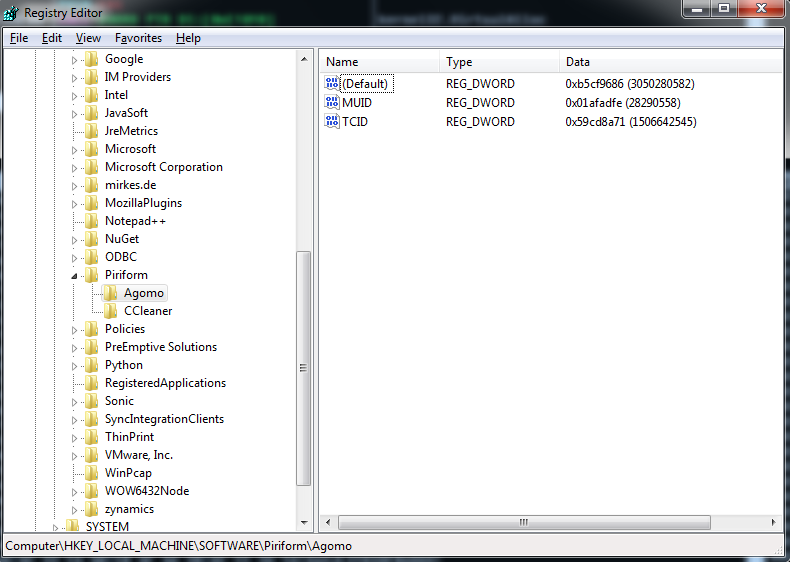This screenshot has width=790, height=562.
Task: Open the Help menu
Action: tap(188, 38)
